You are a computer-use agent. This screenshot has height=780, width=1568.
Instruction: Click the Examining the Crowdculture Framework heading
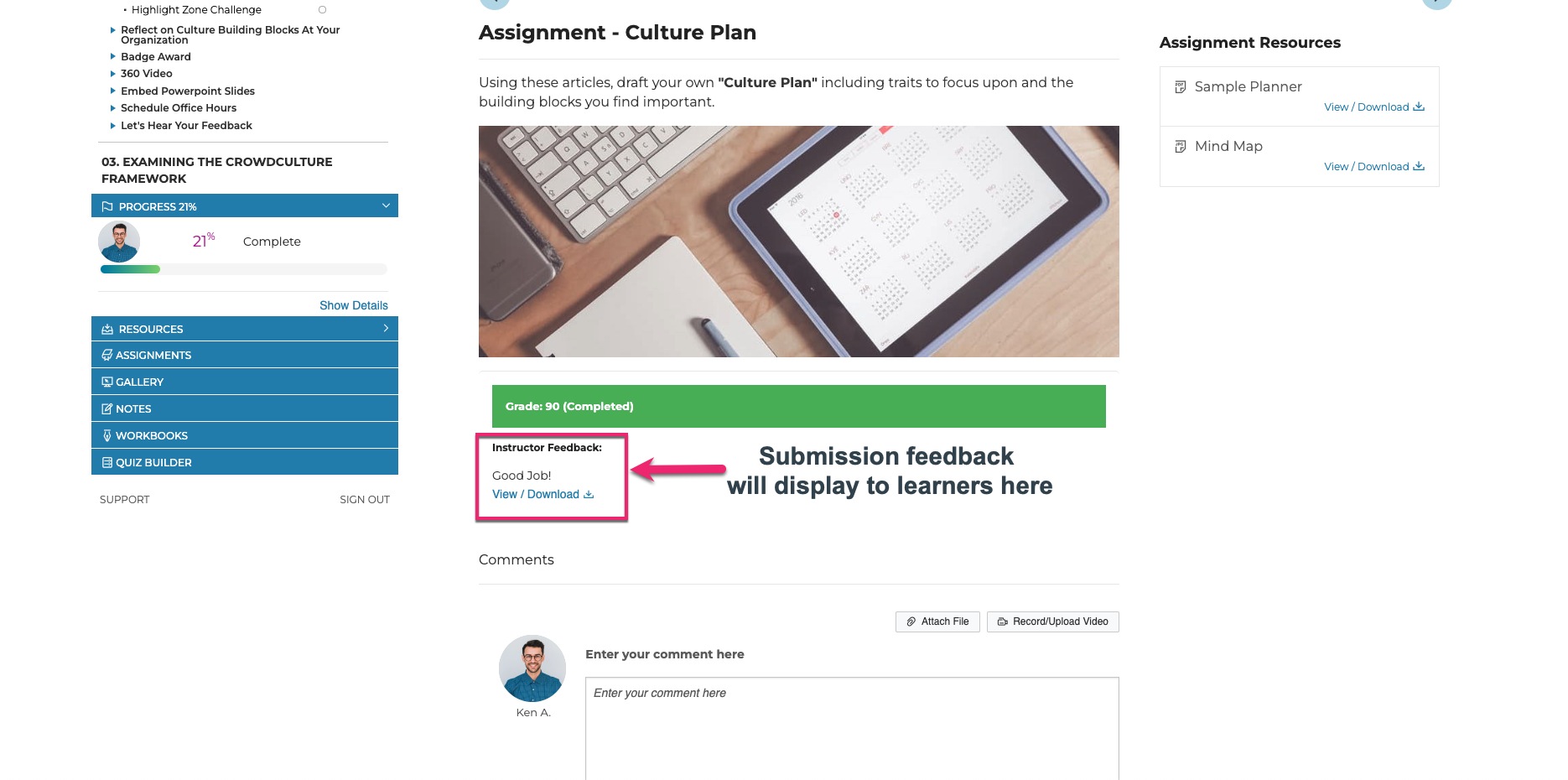click(216, 170)
